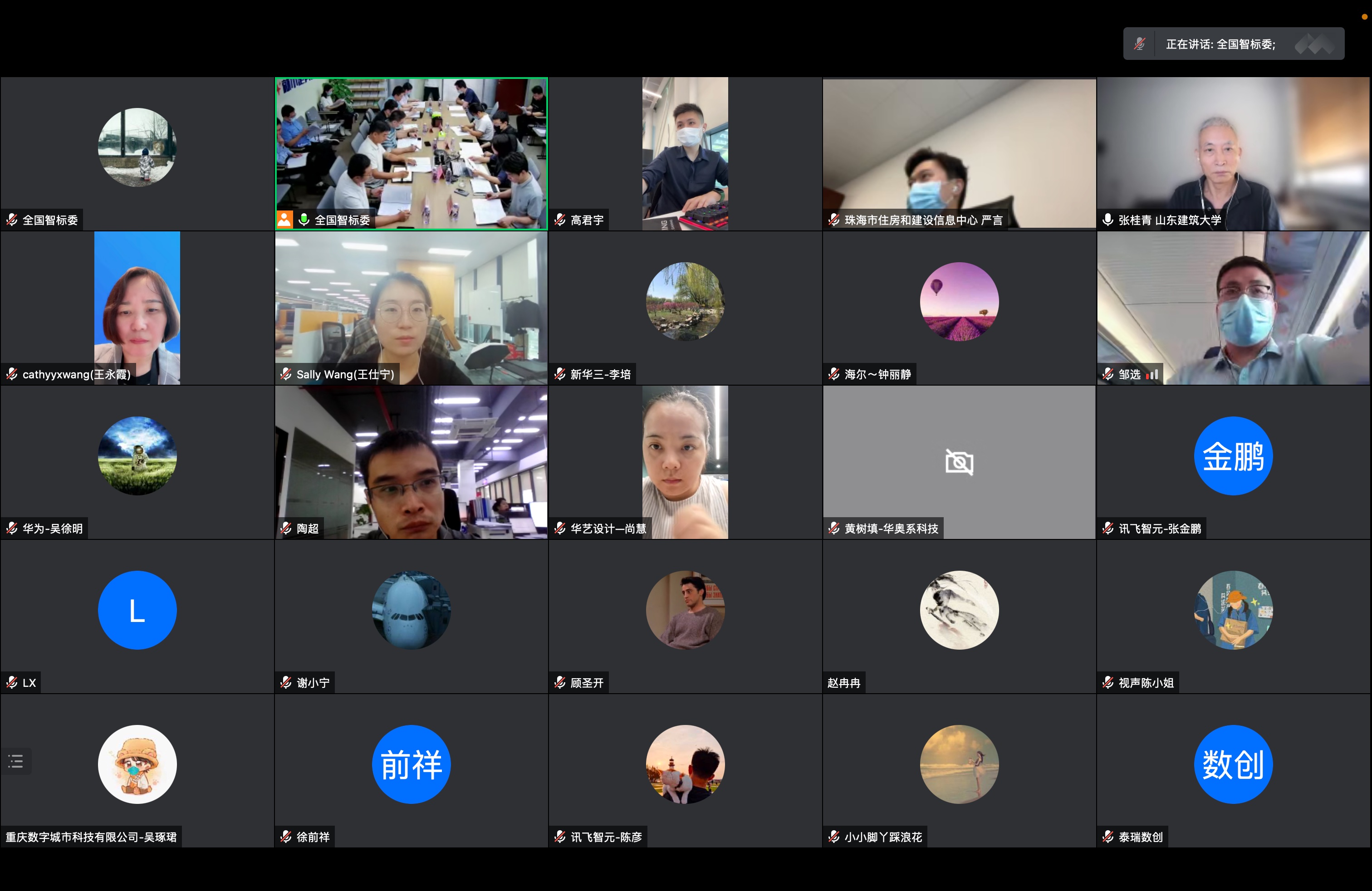
Task: Click name label 重庆数字城市科技有限公司-吴琢珺
Action: point(91,837)
